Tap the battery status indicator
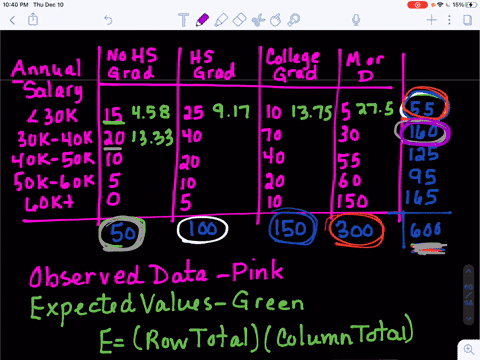Viewport: 480px width, 360px height. pos(470,5)
